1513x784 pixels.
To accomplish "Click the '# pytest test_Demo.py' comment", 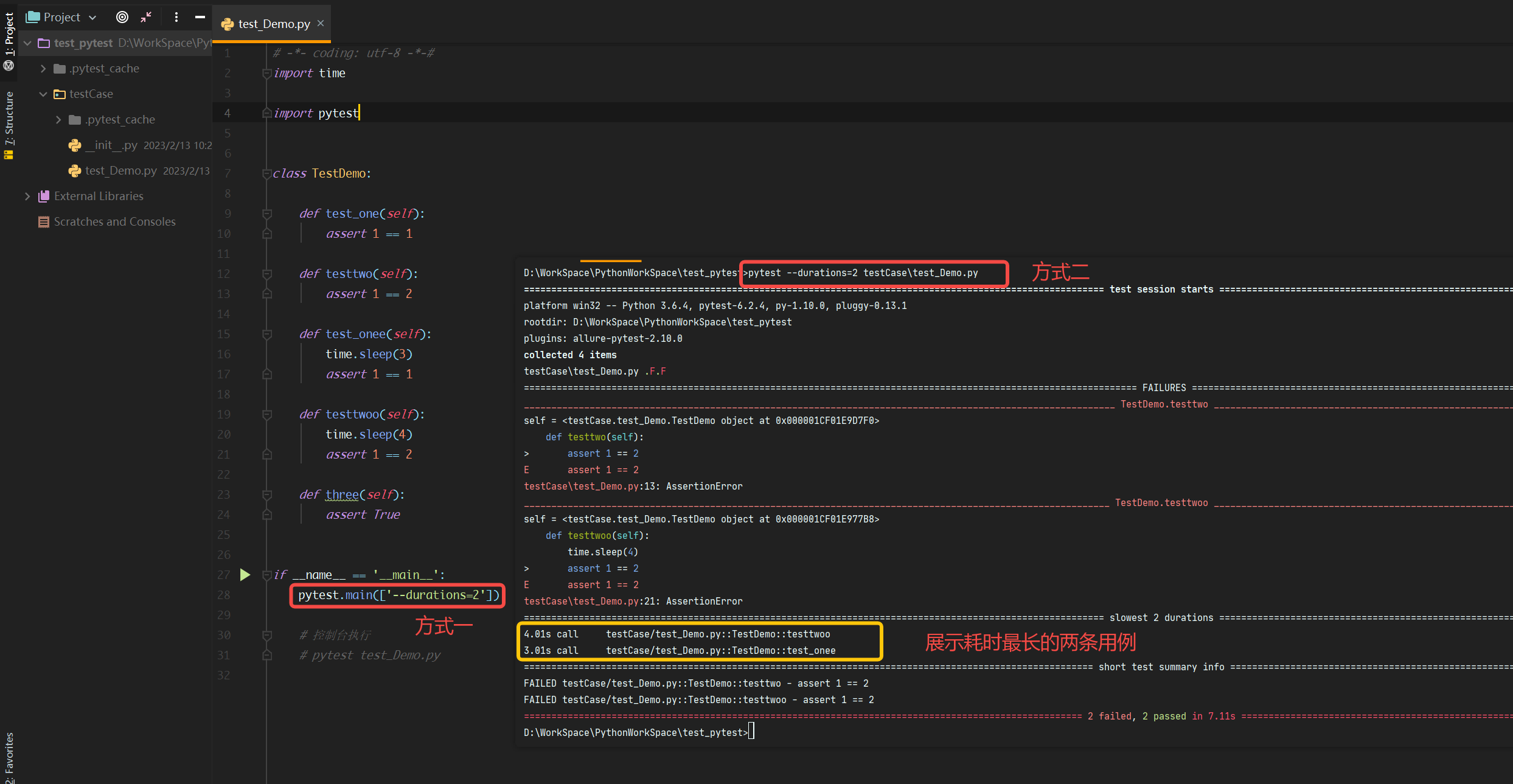I will coord(370,655).
